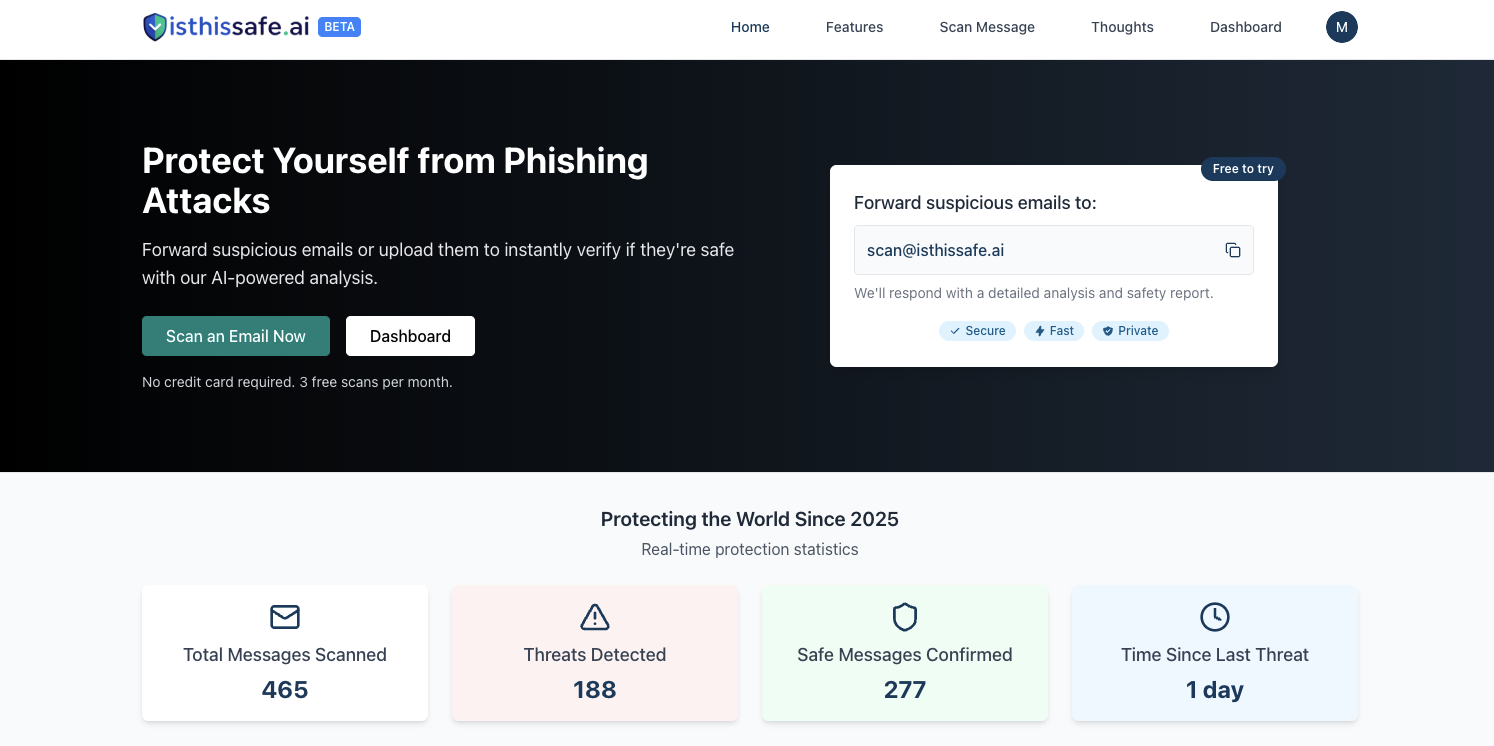Click the warning triangle icon for Threats Detected
Screen dimensions: 1494x746
pyautogui.click(x=595, y=617)
